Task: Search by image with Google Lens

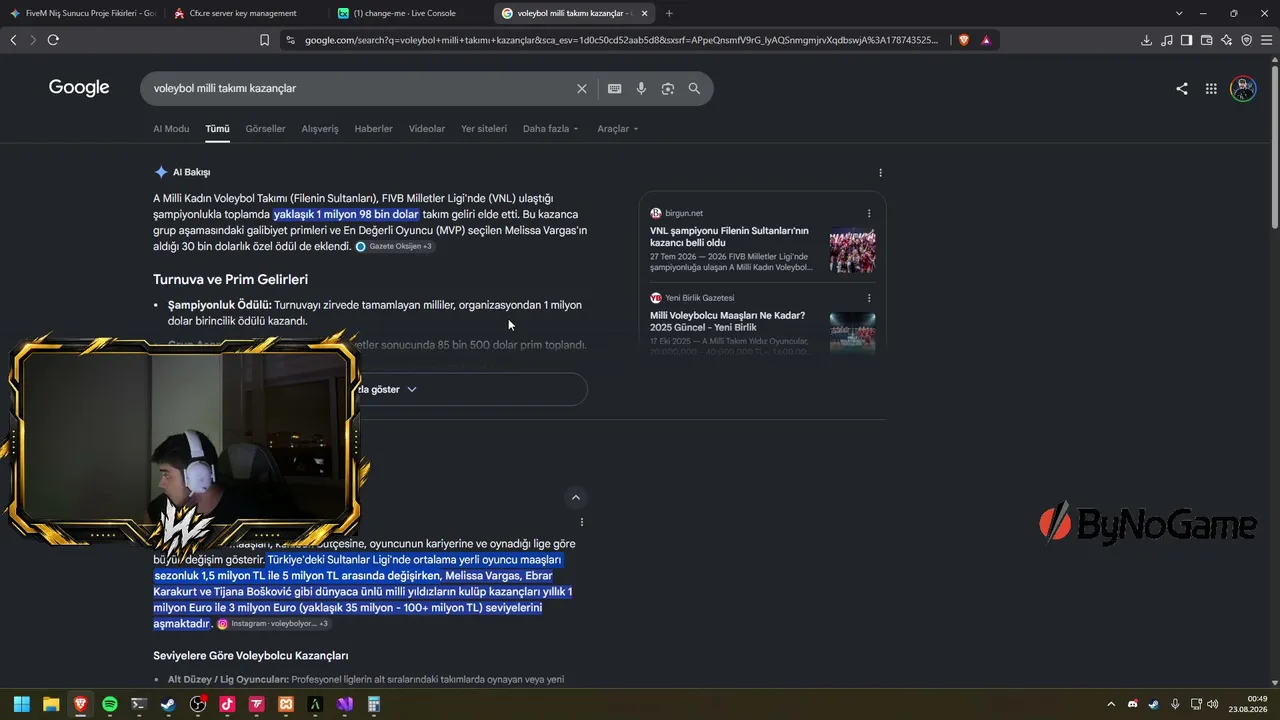Action: pos(668,88)
